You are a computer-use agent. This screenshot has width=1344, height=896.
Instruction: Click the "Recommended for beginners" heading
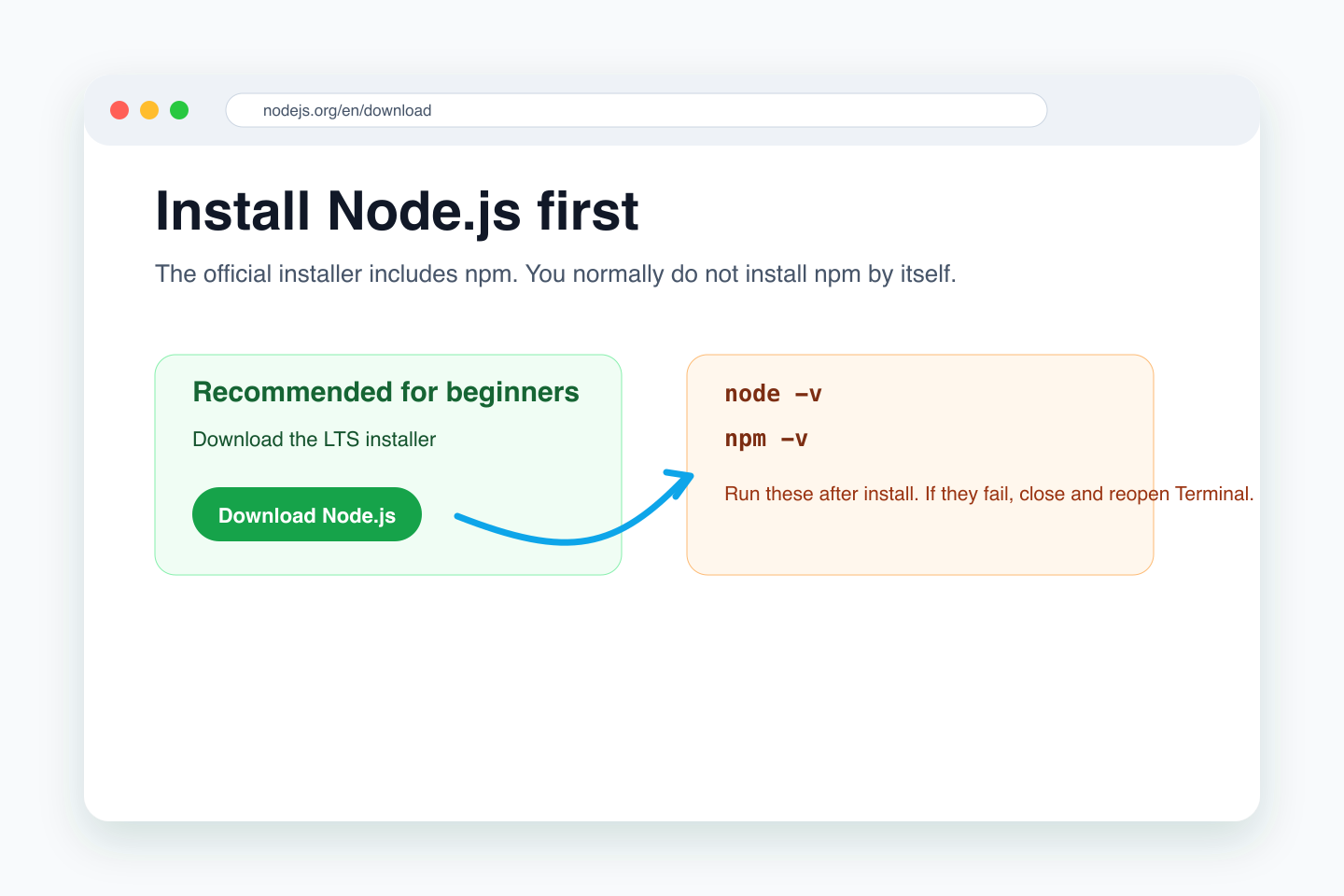[385, 392]
